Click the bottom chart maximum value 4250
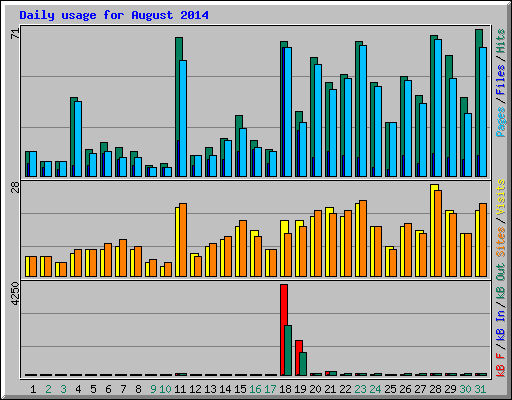 pyautogui.click(x=15, y=294)
